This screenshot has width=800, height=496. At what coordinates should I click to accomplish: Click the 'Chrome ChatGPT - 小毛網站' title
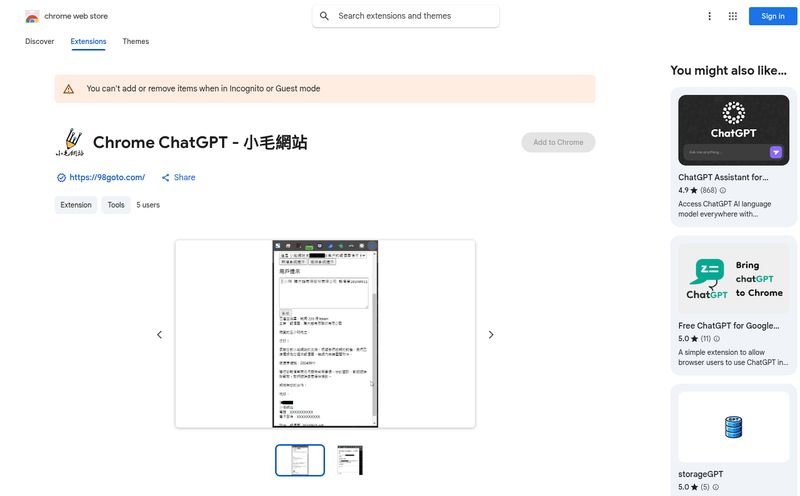200,142
